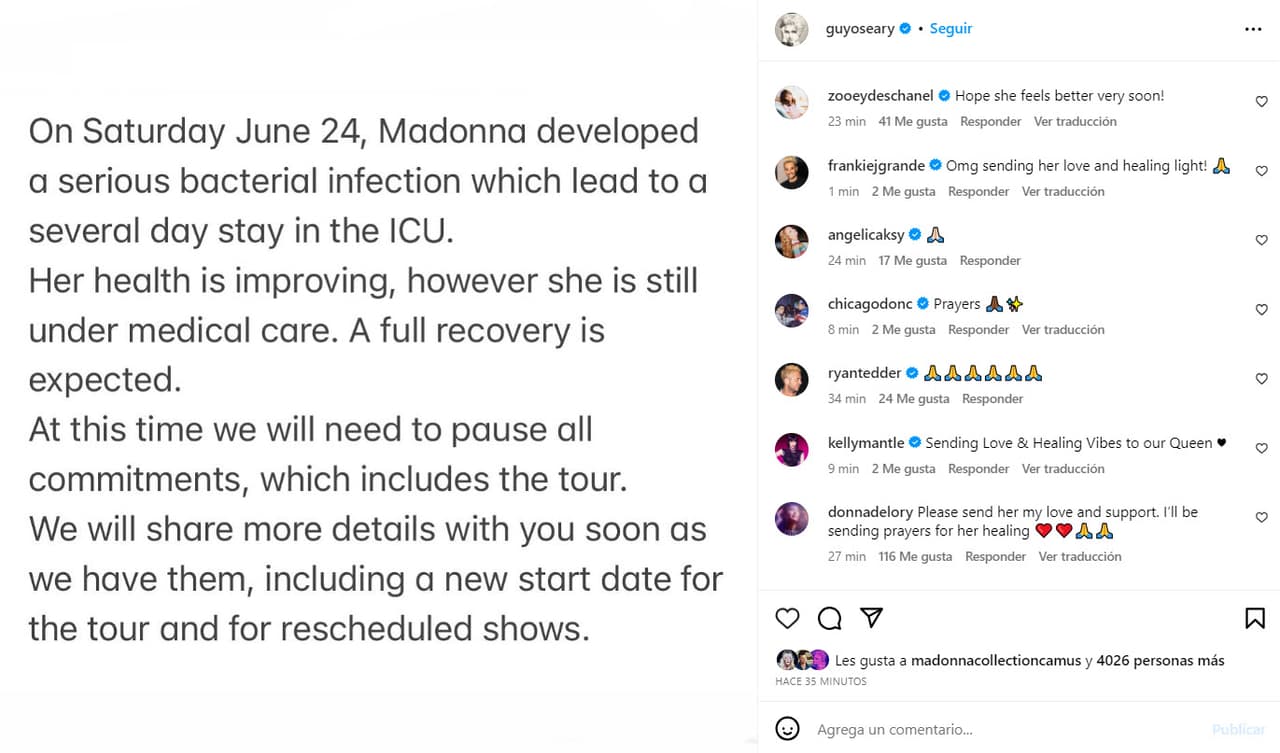Viewport: 1280px width, 753px height.
Task: Reply to angelicaksy via Responder
Action: (x=990, y=260)
